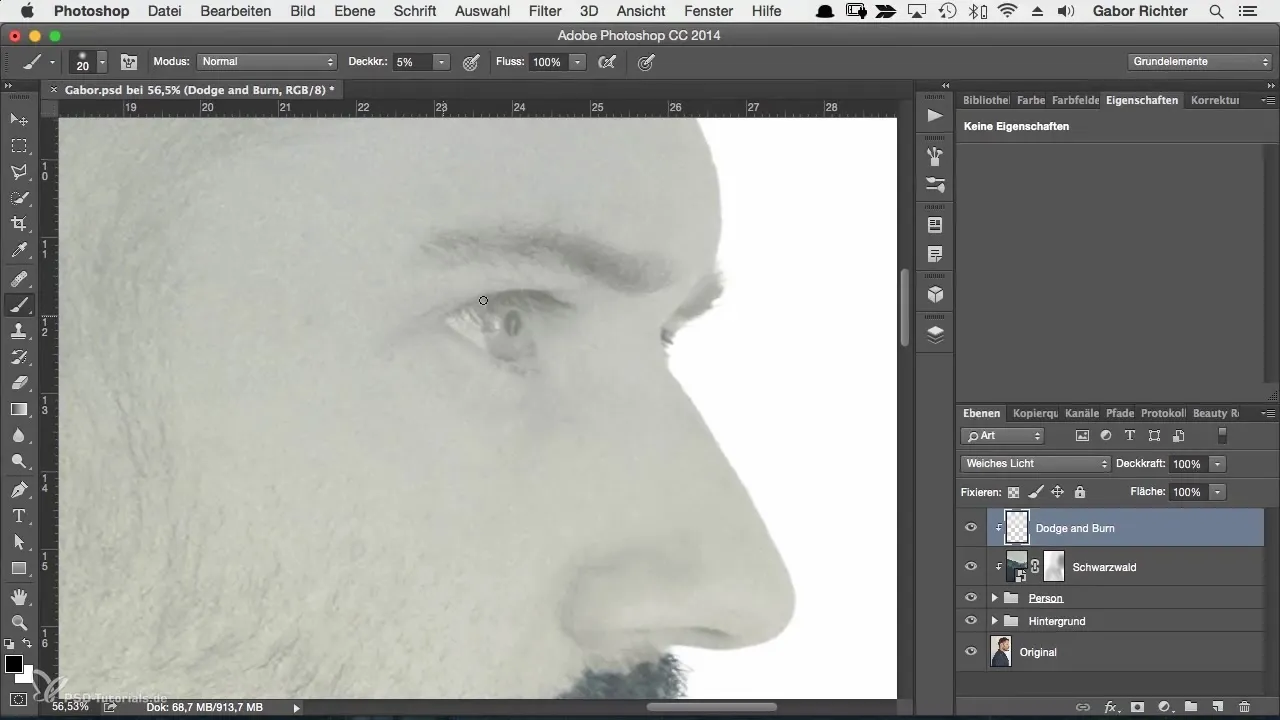Switch to the Kanäle tab
This screenshot has width=1280, height=720.
click(x=1082, y=413)
